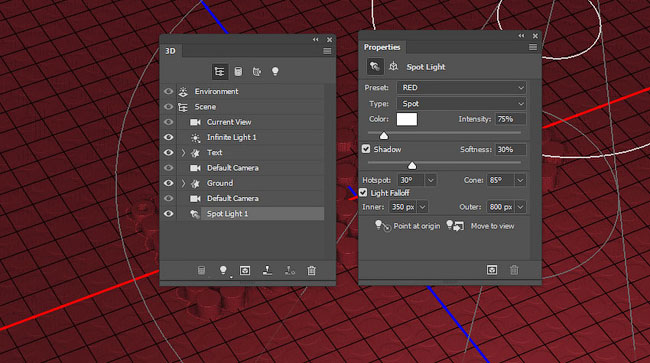Open the Preset dropdown showing RED
Viewport: 650px width, 363px height.
click(x=461, y=88)
